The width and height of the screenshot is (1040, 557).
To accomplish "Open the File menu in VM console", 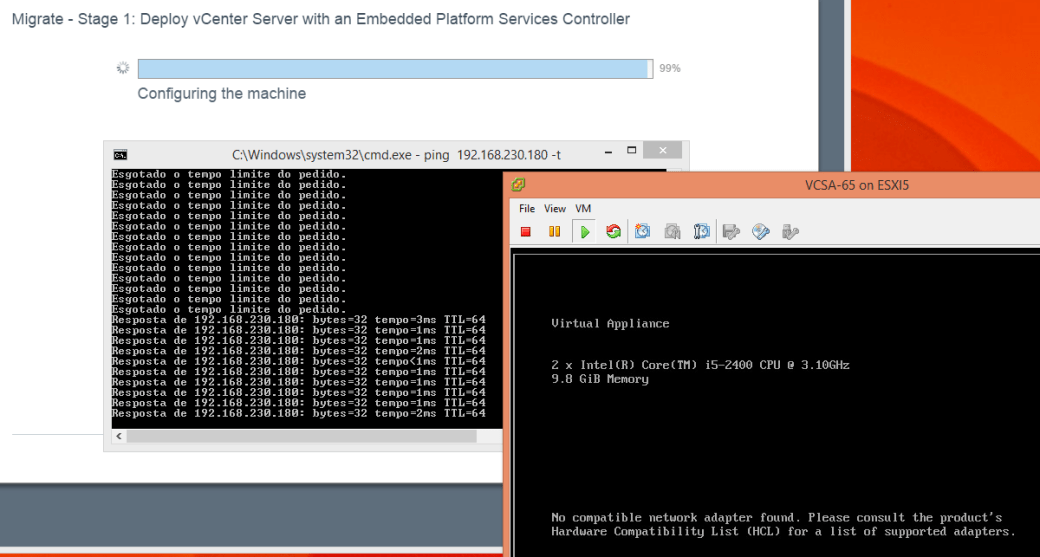I will coord(527,209).
